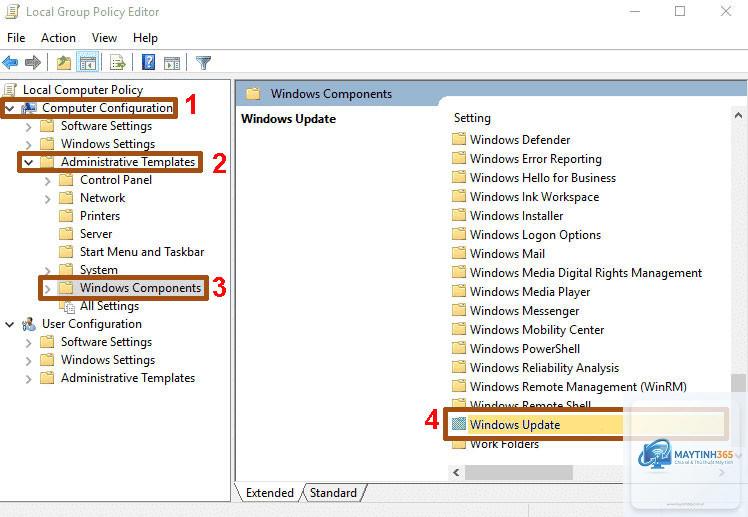Select Work Folders entry
Viewport: 748px width, 517px height.
[x=504, y=444]
